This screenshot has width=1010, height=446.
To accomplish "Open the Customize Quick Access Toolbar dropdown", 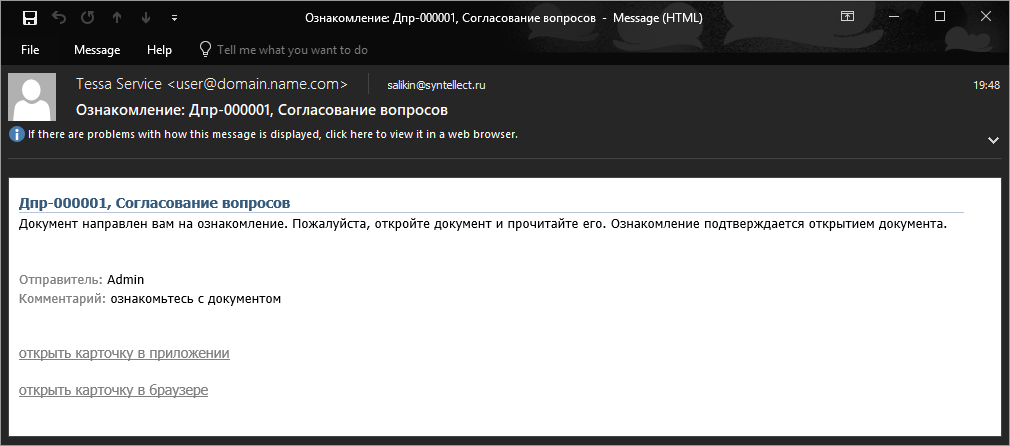I will (x=175, y=18).
